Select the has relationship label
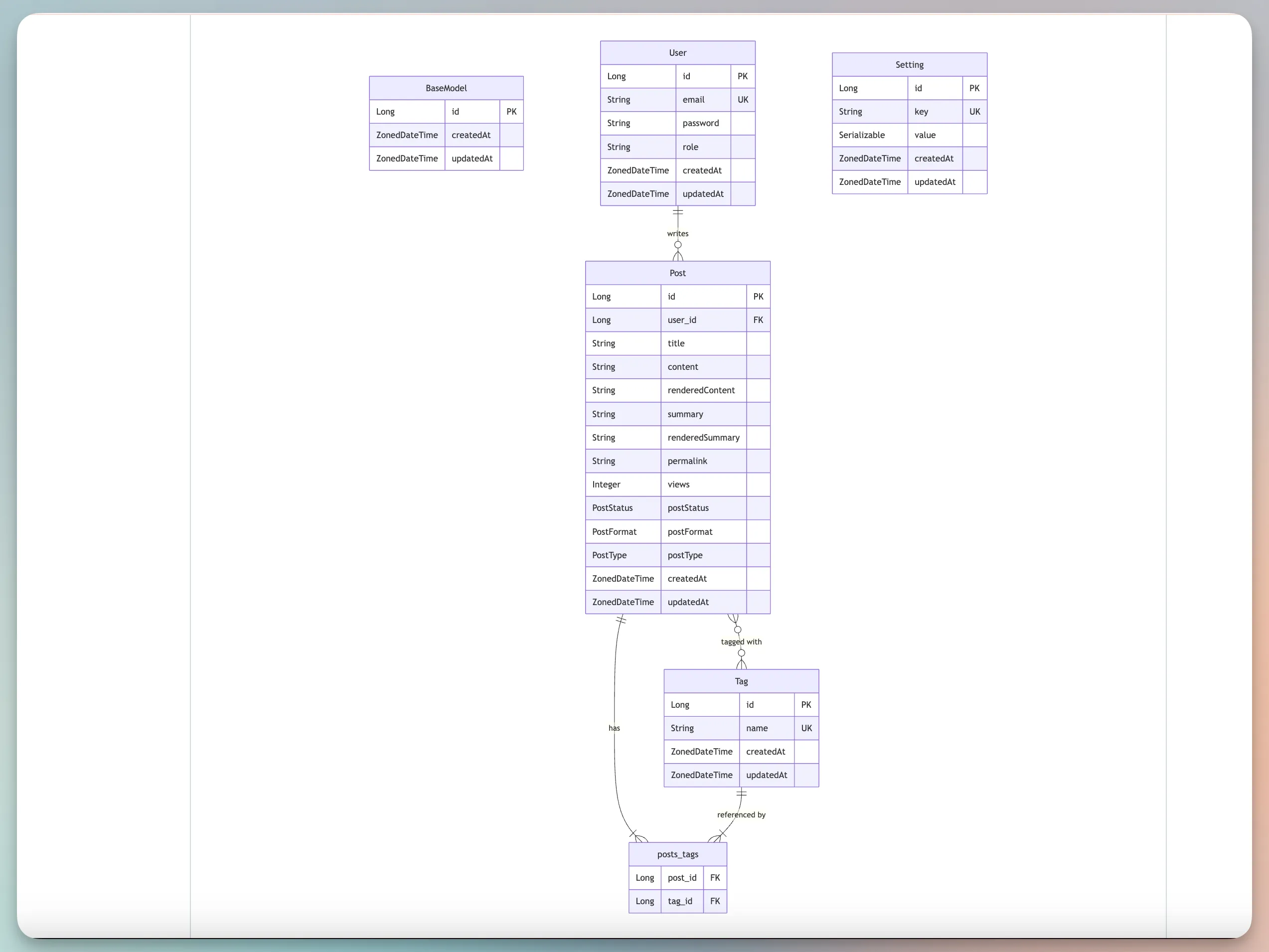This screenshot has height=952, width=1269. click(614, 728)
